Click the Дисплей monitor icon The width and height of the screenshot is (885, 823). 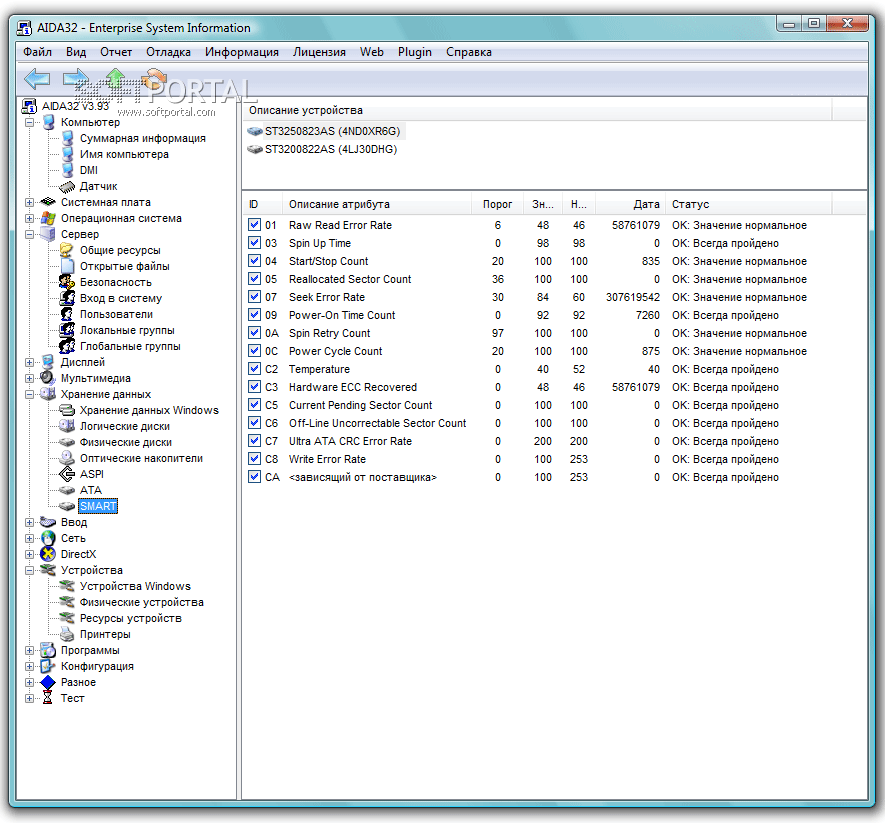pos(49,362)
